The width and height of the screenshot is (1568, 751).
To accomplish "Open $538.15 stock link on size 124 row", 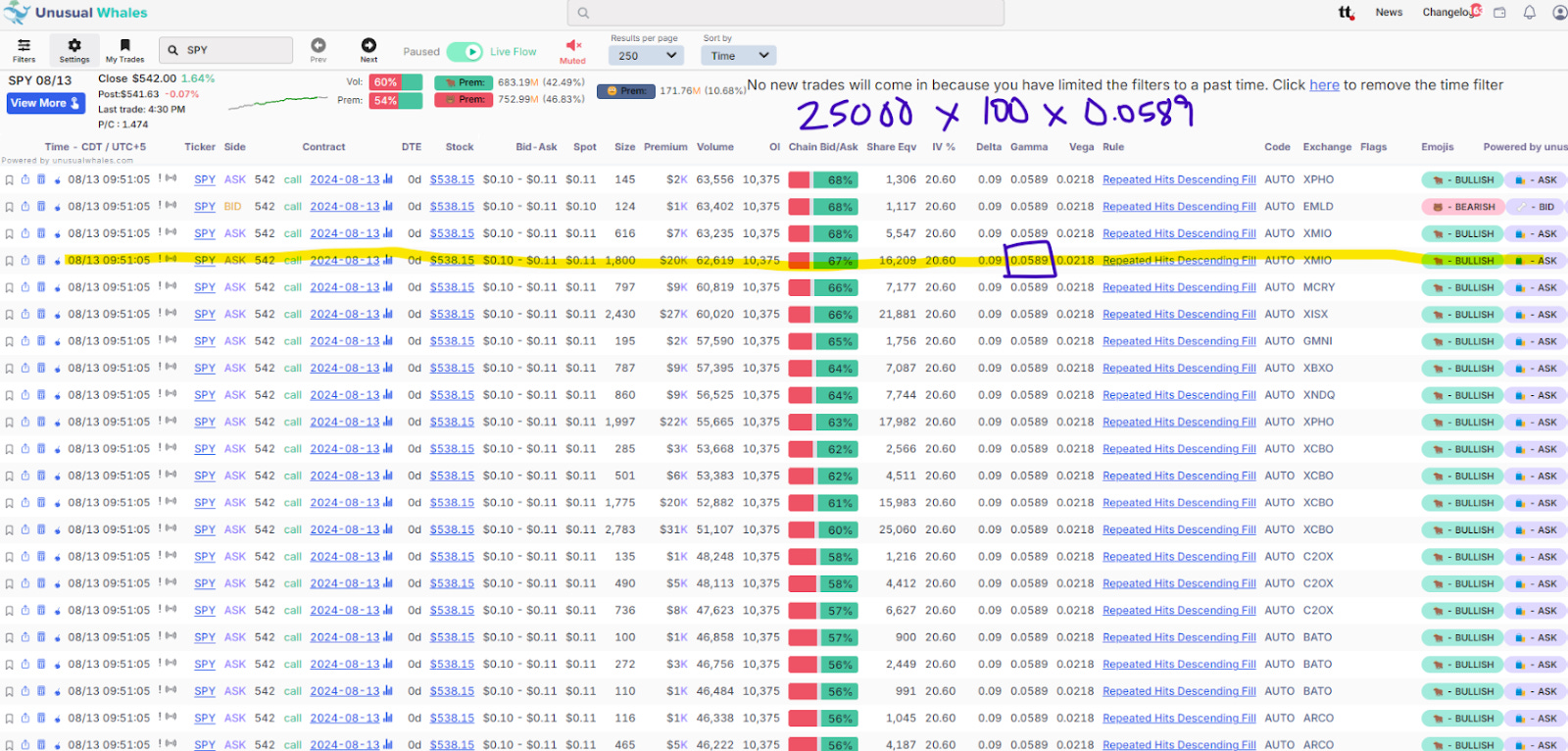I will pyautogui.click(x=452, y=207).
